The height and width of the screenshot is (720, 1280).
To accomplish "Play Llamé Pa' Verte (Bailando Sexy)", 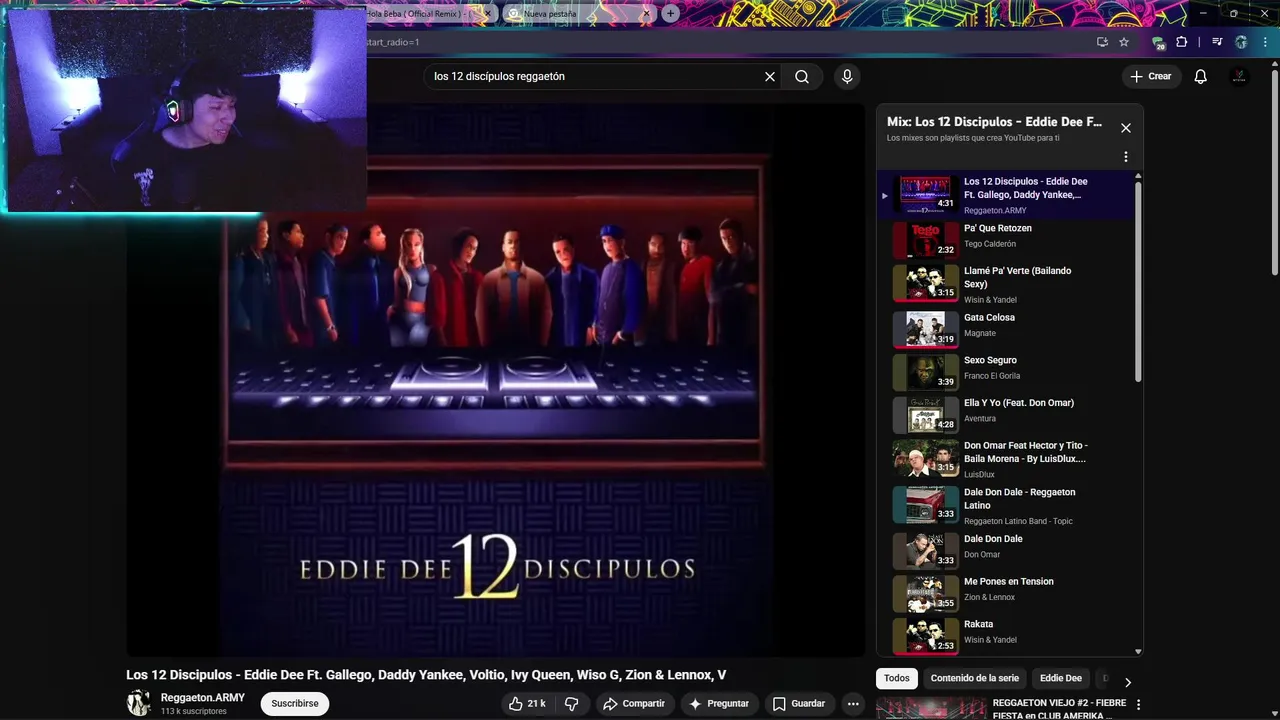I will pyautogui.click(x=1005, y=284).
